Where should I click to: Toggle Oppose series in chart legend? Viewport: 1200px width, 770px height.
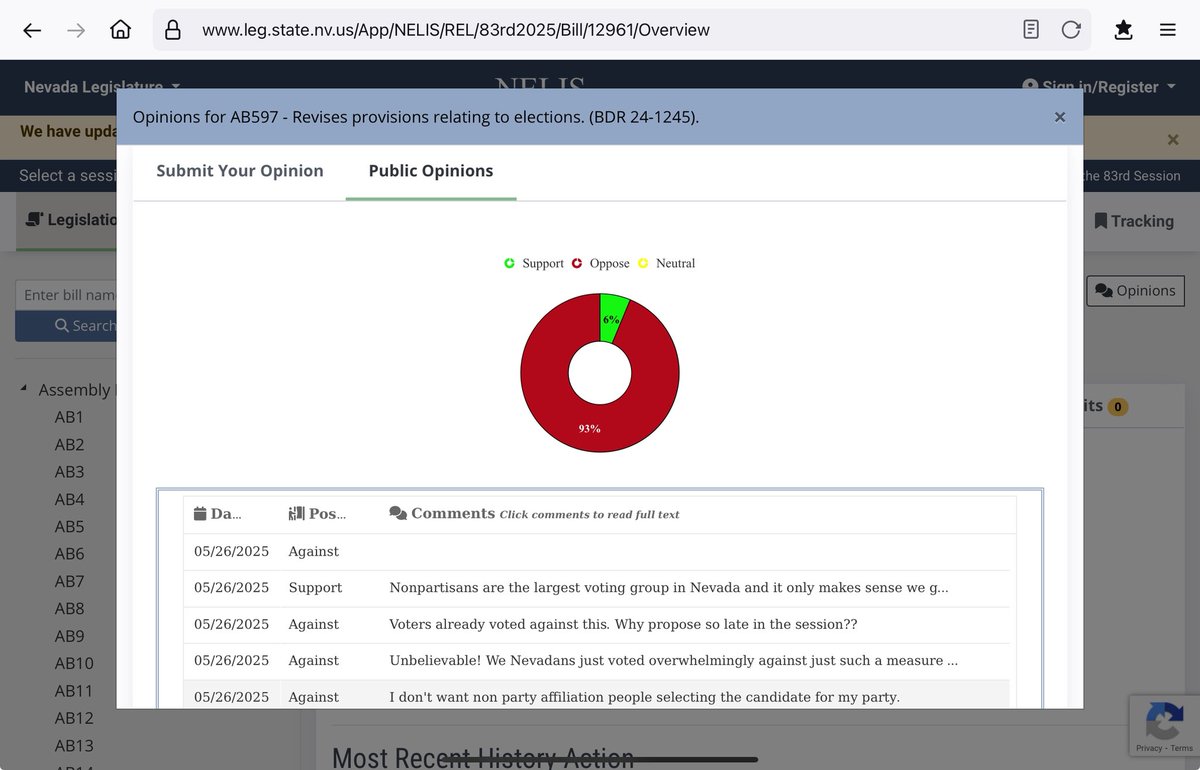(601, 263)
